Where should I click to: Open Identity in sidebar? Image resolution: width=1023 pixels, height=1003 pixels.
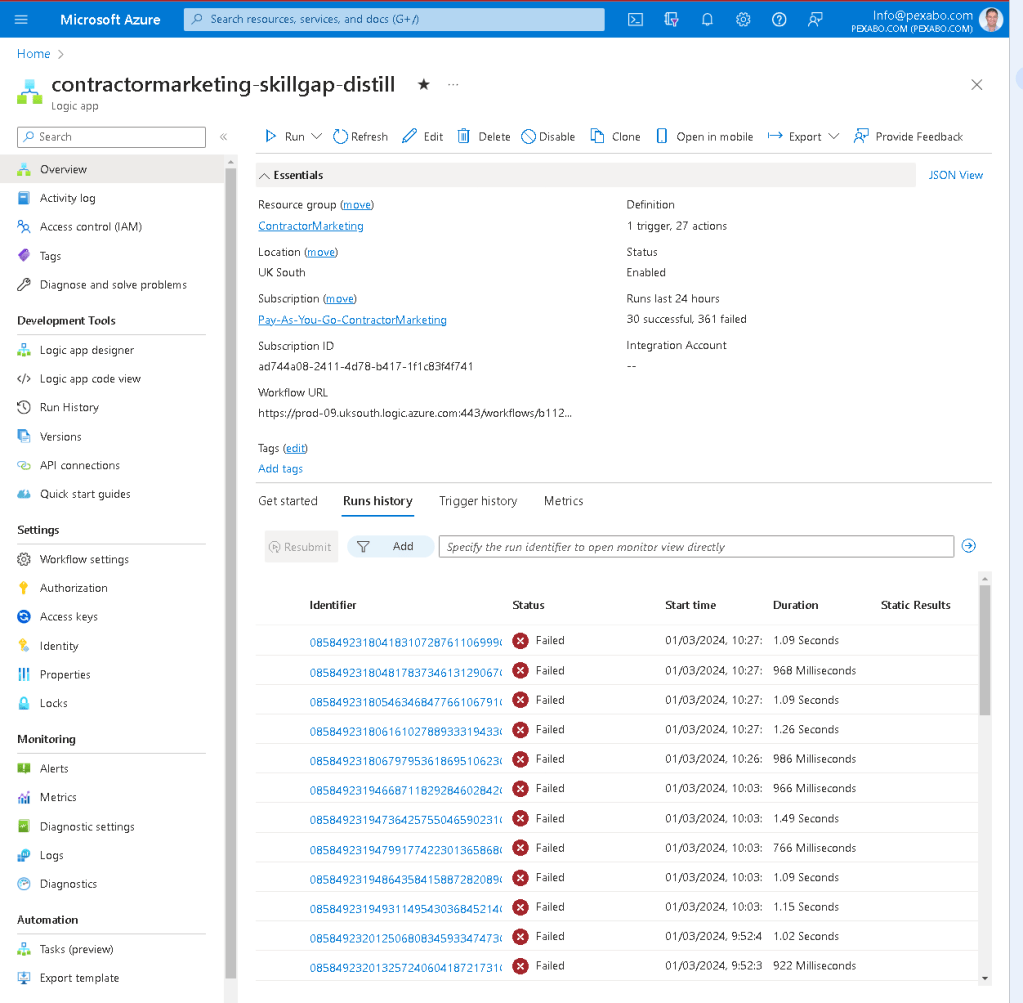59,646
